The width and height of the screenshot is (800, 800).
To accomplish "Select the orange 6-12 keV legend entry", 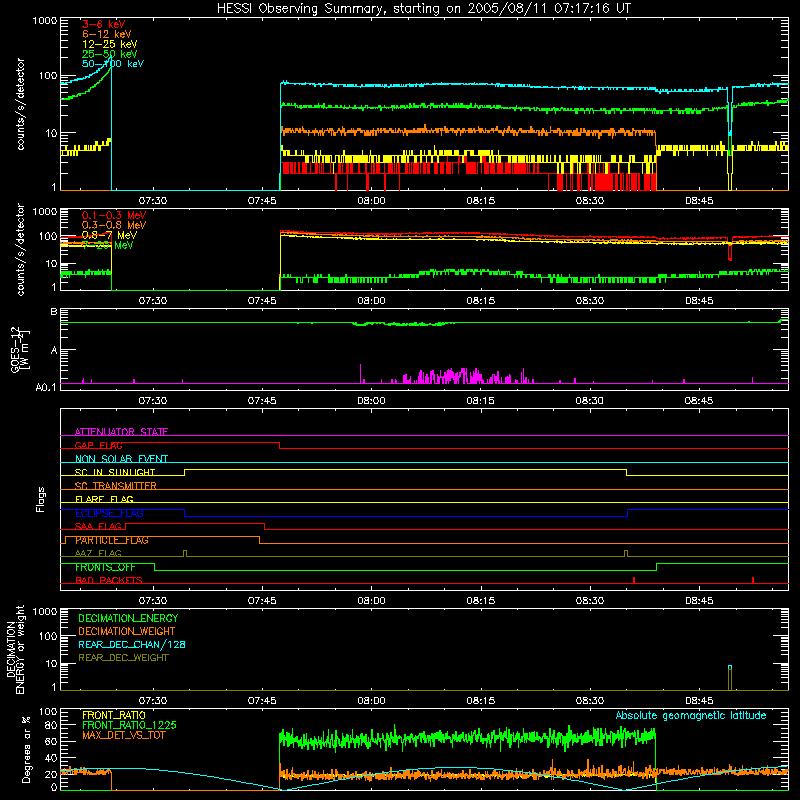I will (x=107, y=34).
